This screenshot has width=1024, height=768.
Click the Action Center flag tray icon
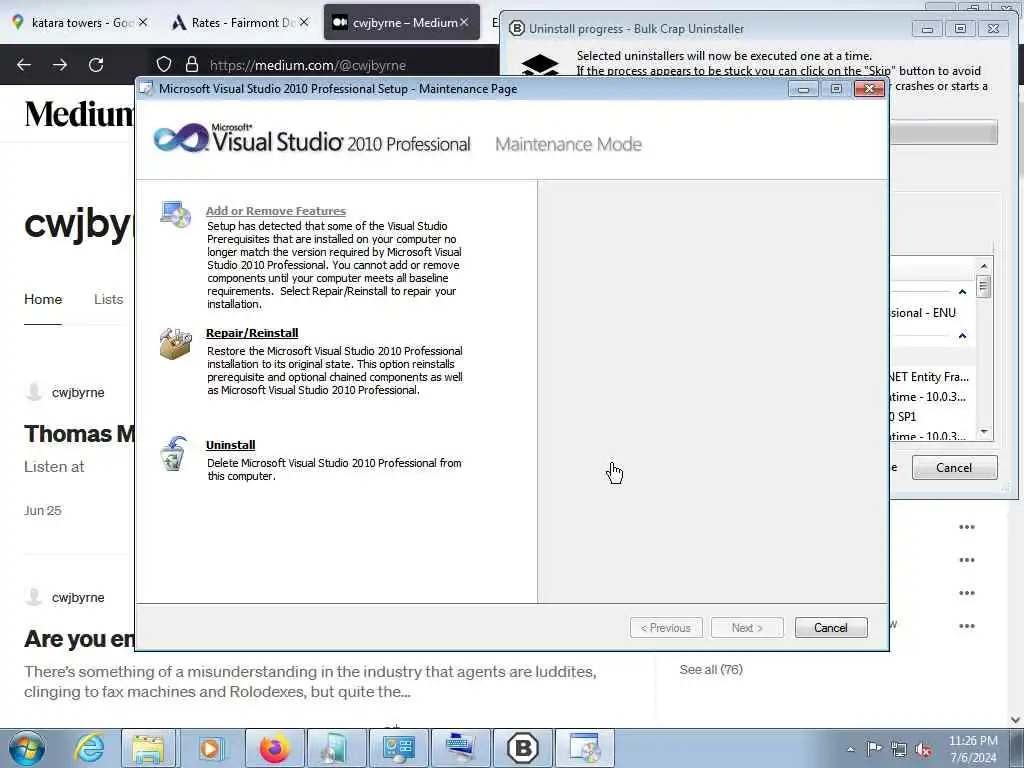coord(874,749)
